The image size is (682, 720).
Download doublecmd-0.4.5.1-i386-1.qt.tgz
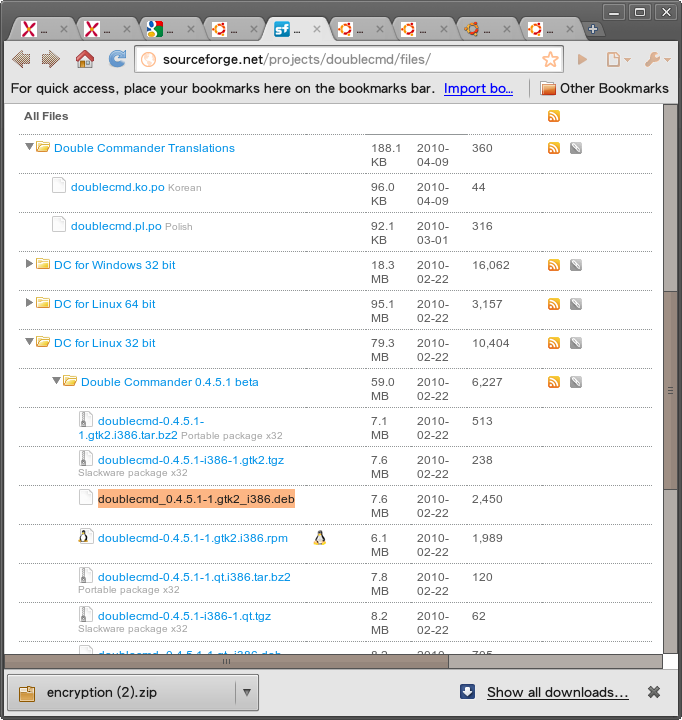click(184, 616)
